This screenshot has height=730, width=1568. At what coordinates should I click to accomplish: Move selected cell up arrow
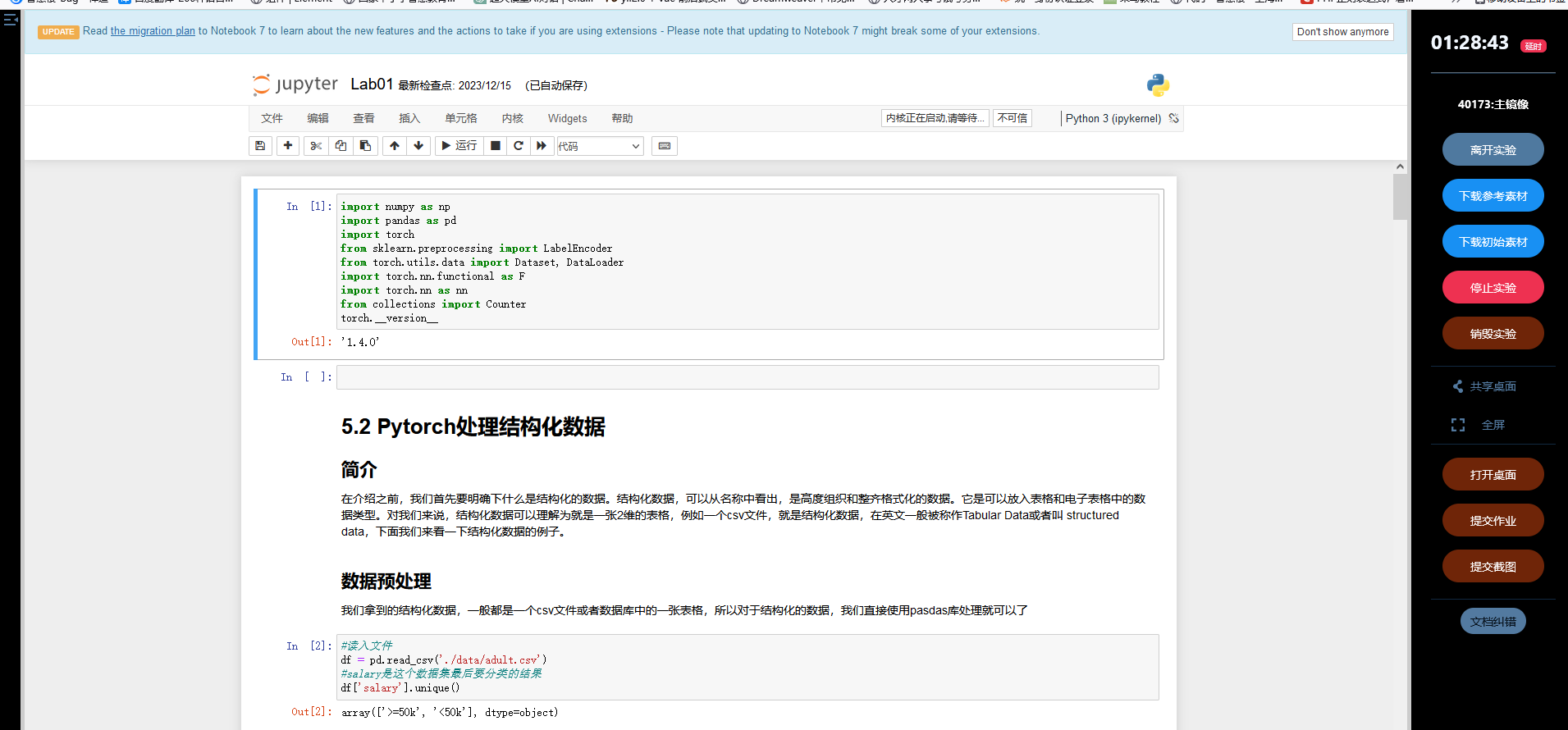tap(395, 146)
